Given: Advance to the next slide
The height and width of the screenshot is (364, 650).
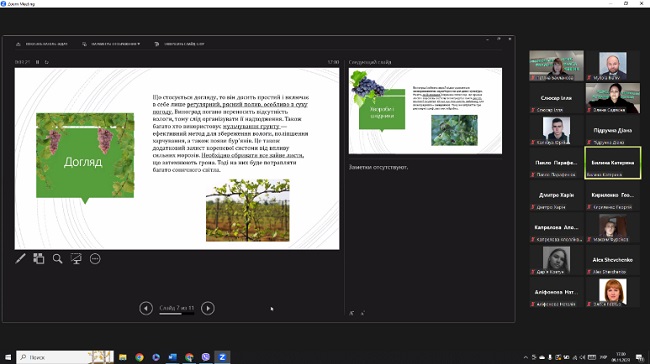Looking at the screenshot, I should [x=208, y=308].
